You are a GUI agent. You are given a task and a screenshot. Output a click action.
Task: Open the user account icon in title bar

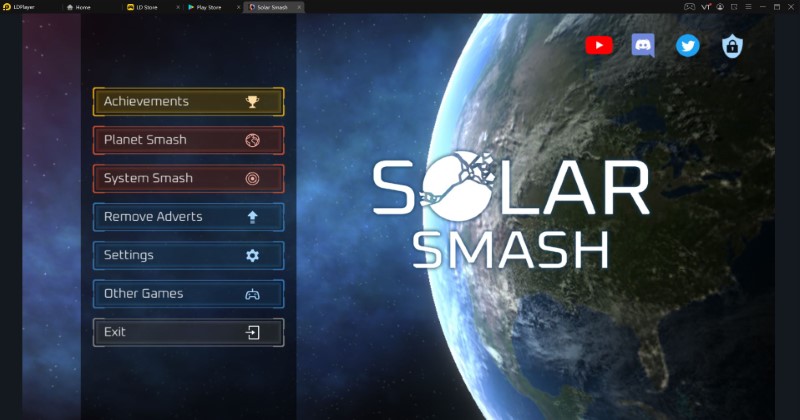pyautogui.click(x=720, y=7)
